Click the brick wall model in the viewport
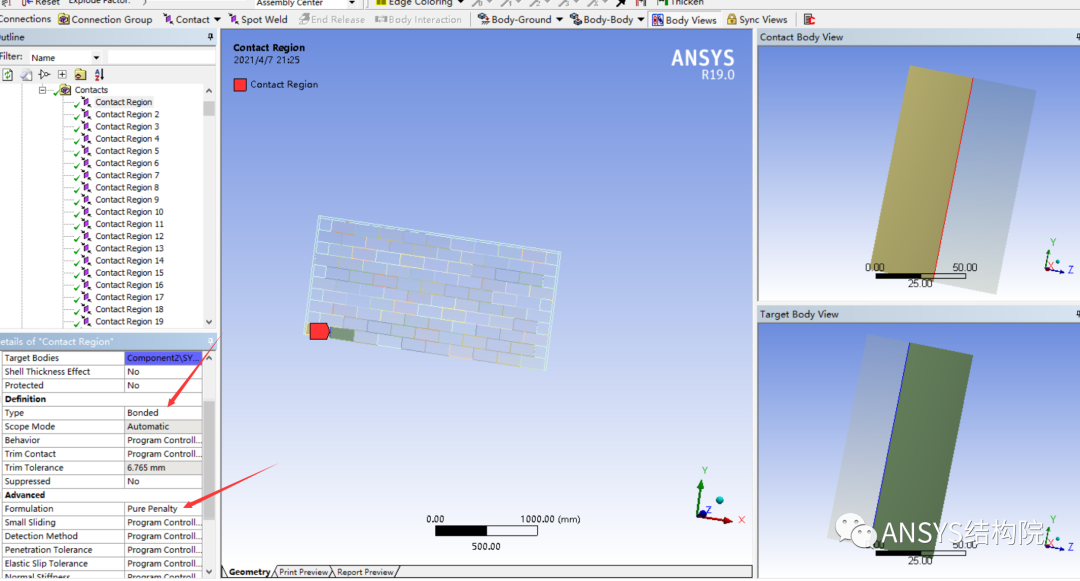The width and height of the screenshot is (1080, 581). 434,293
